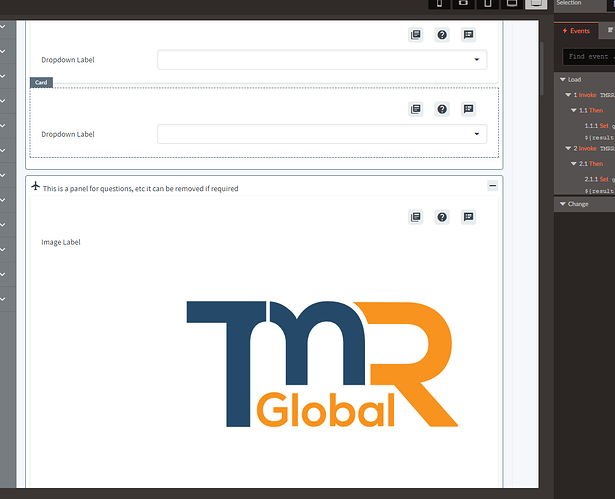Switch to portrait phone preview, leftmost device button
The image size is (615, 499).
(439, 4)
